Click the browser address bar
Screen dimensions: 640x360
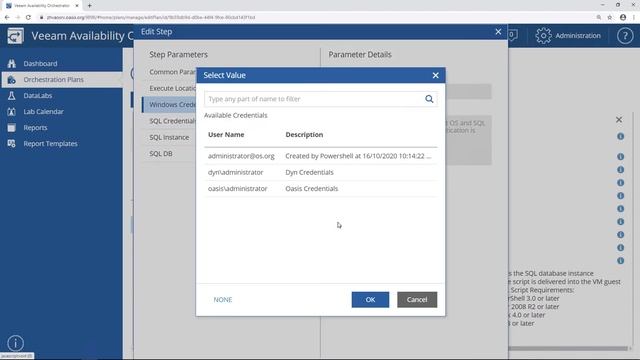click(314, 18)
